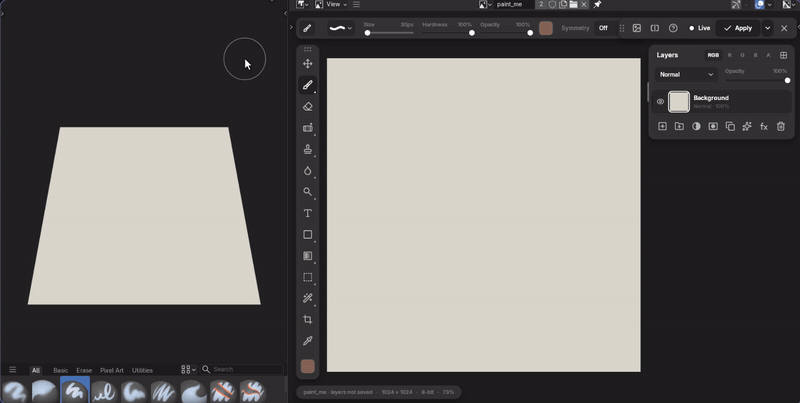Select the Magic Wand tool
This screenshot has height=403, width=800.
click(x=308, y=298)
